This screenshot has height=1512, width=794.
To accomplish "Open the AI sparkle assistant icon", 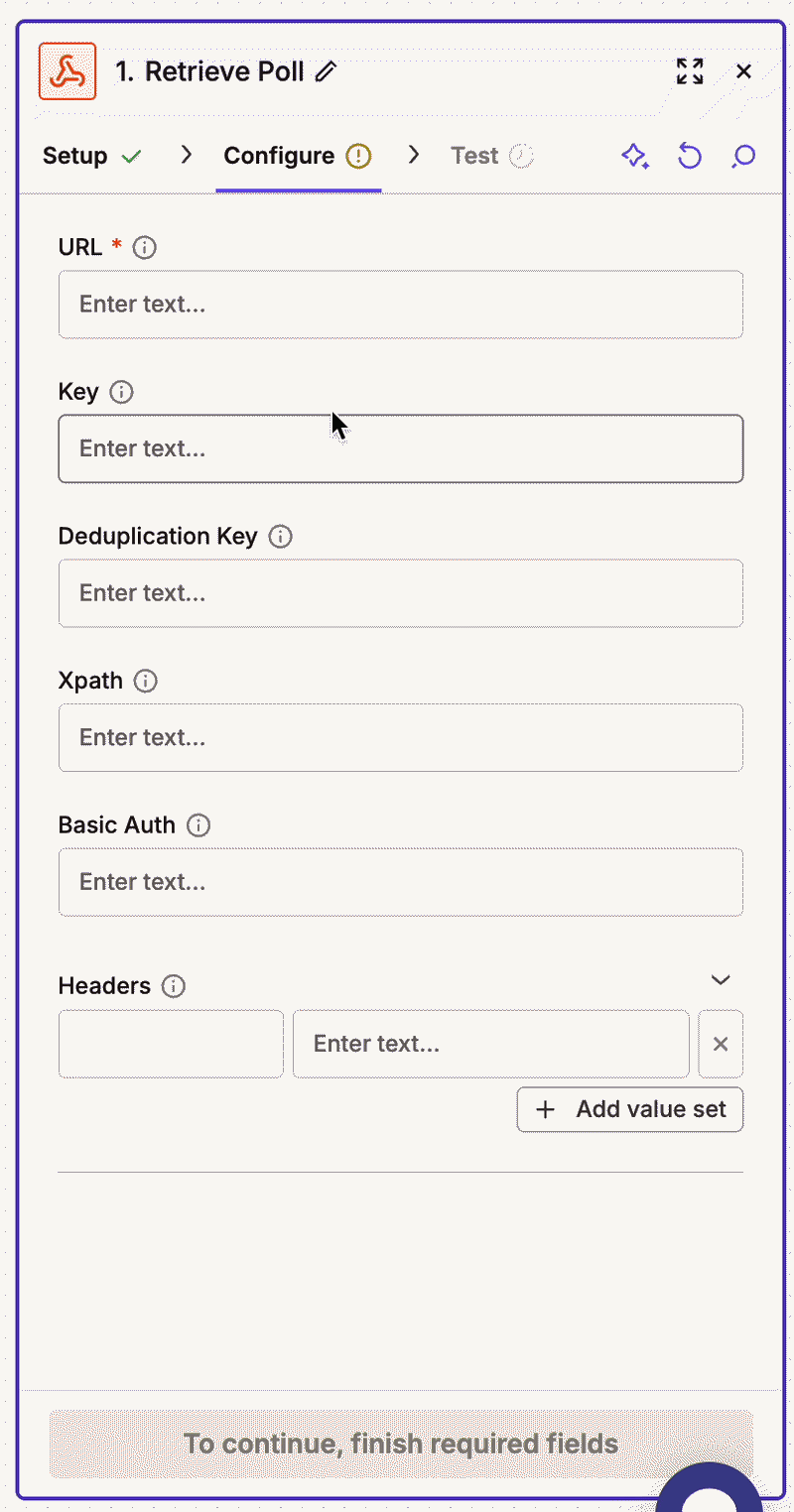I will point(635,156).
